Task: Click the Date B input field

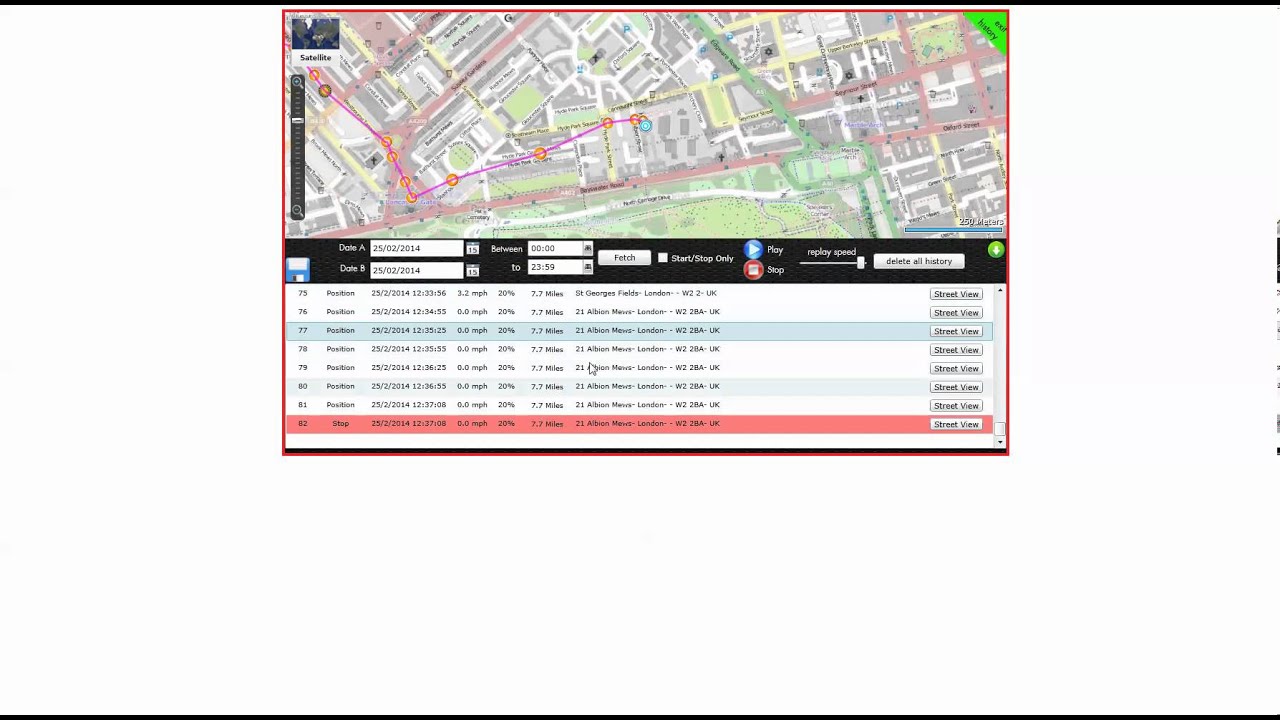Action: click(417, 270)
